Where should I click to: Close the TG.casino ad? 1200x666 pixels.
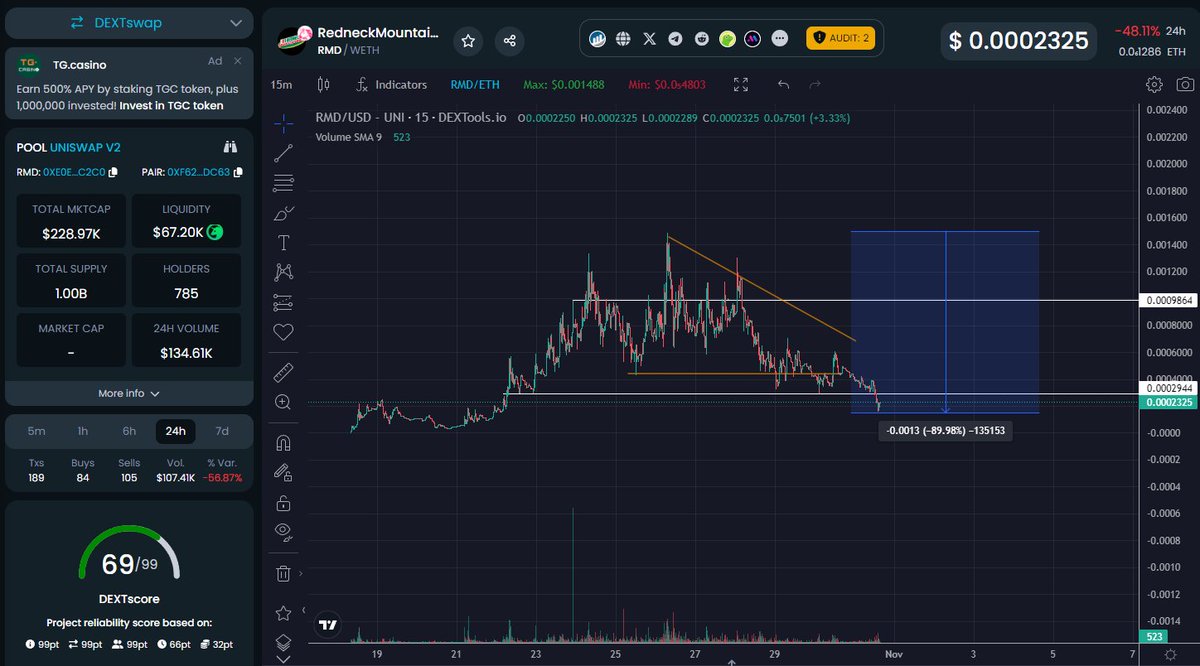[237, 61]
